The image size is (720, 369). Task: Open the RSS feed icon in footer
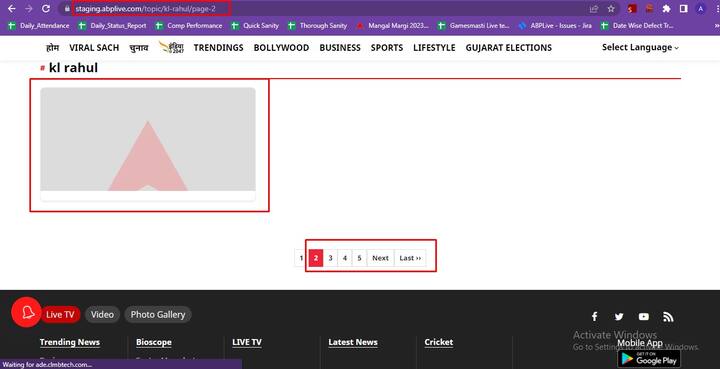[x=668, y=317]
